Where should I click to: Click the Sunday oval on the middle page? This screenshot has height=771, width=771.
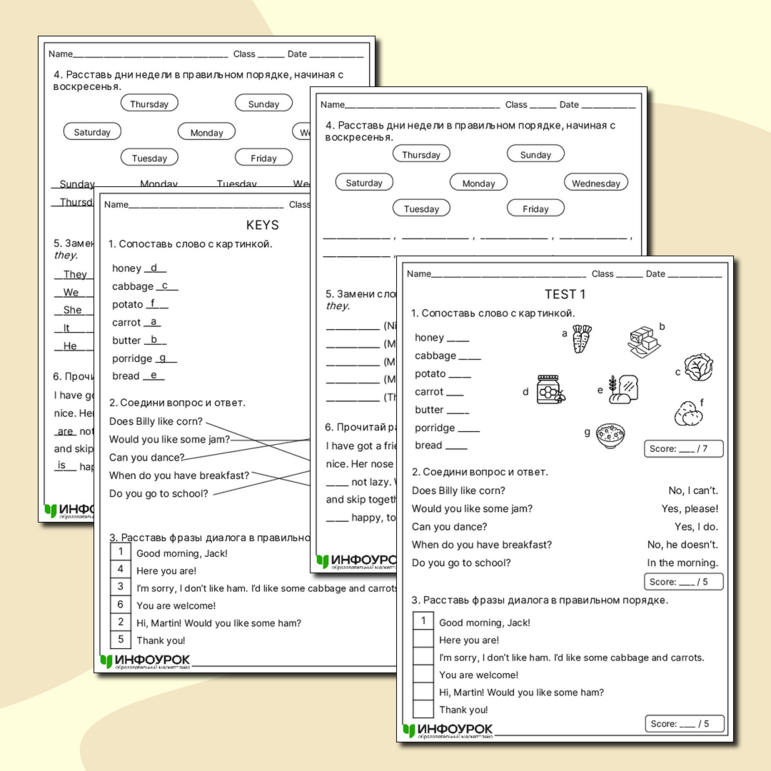535,154
